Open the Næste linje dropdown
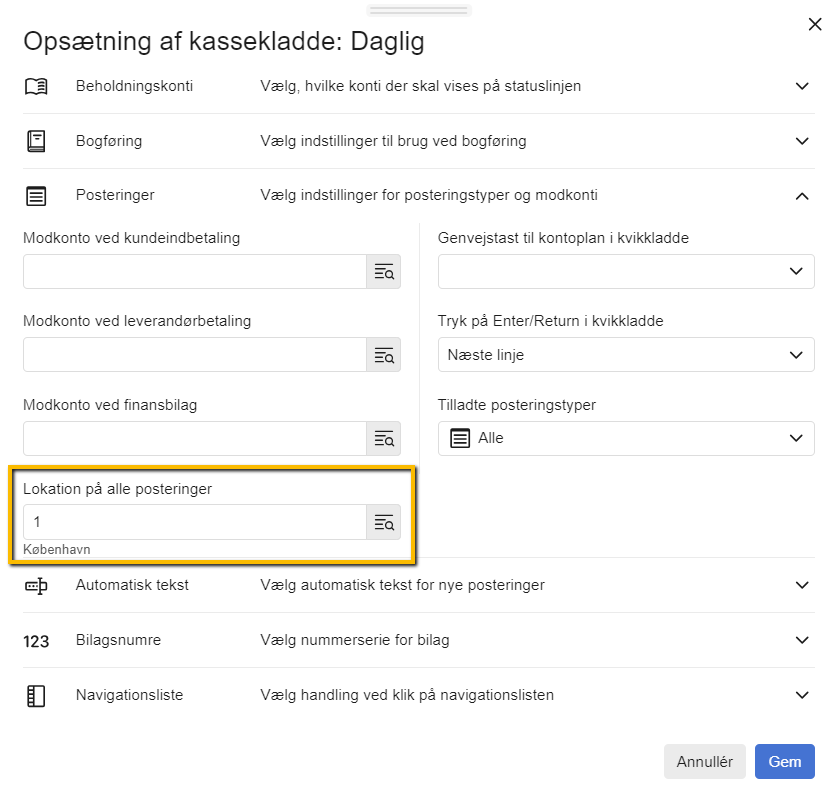 click(x=626, y=355)
